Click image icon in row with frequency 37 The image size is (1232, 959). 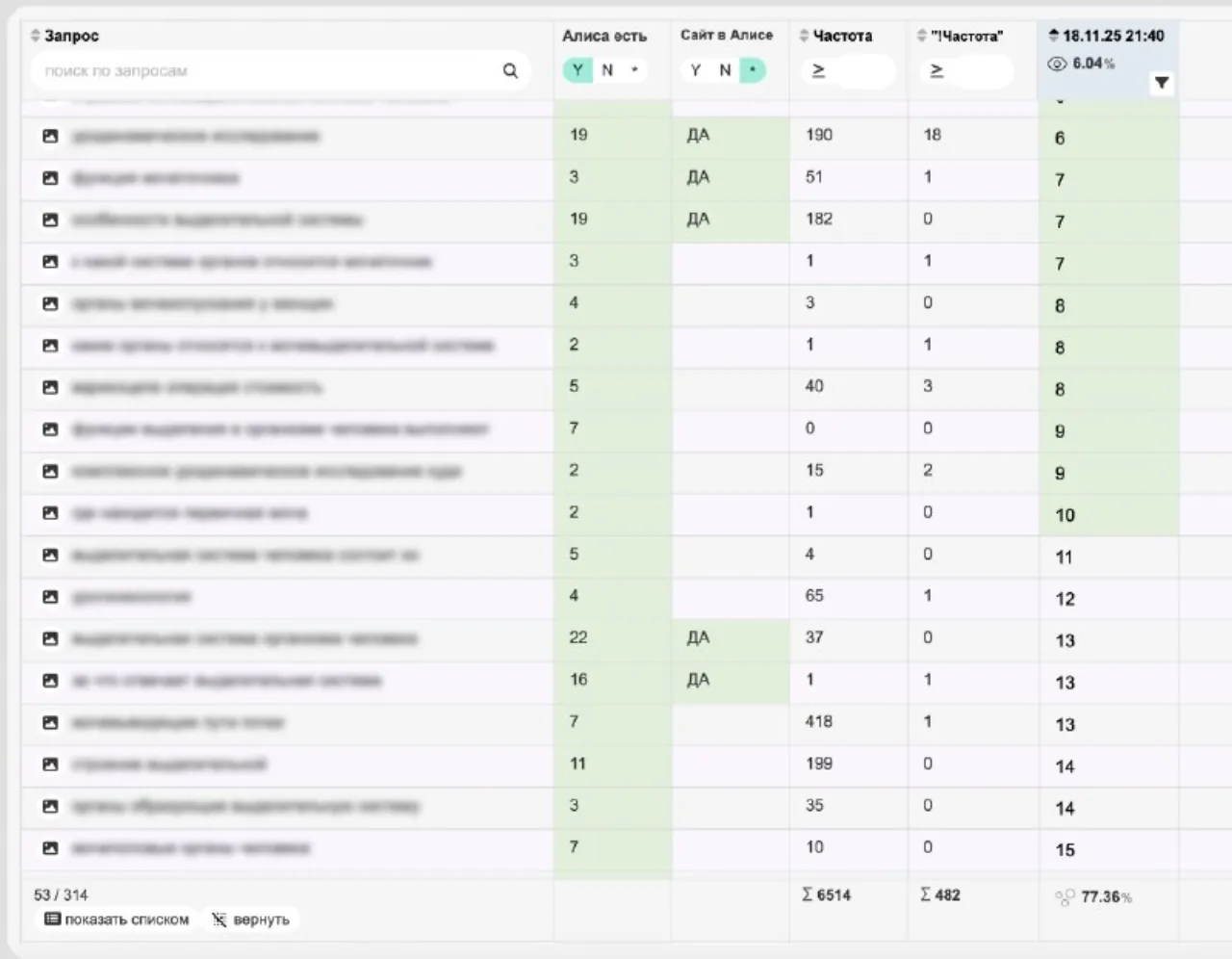coord(51,639)
